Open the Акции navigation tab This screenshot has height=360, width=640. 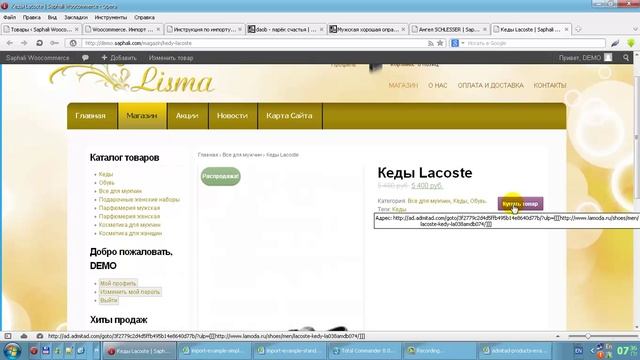(x=188, y=116)
